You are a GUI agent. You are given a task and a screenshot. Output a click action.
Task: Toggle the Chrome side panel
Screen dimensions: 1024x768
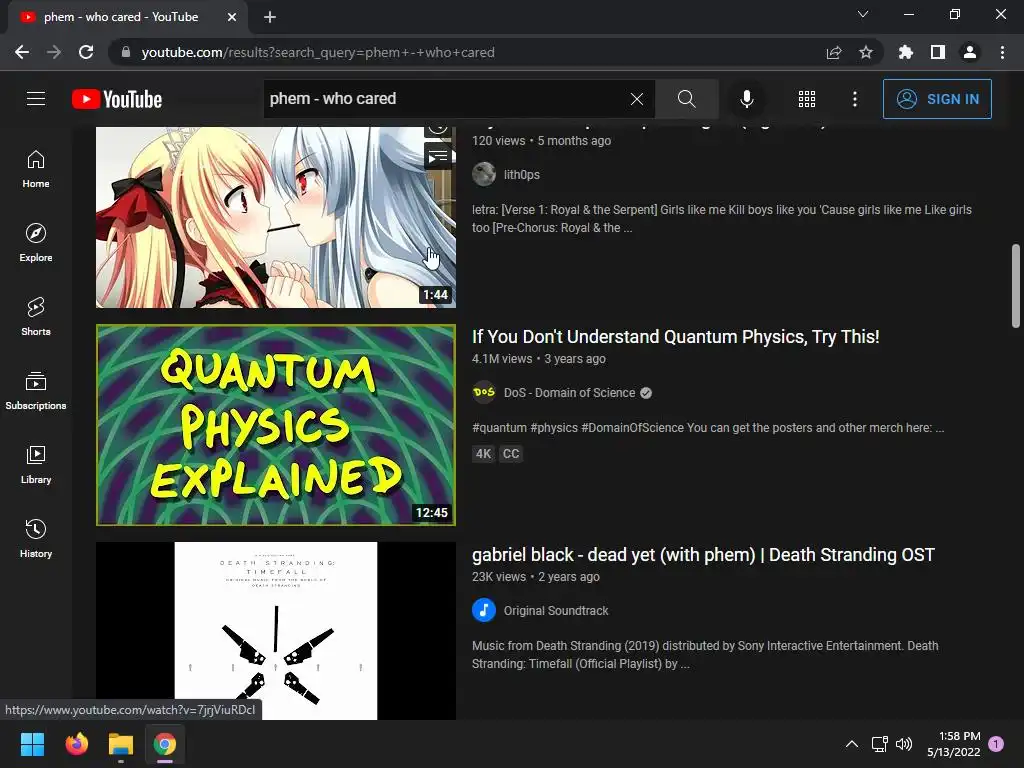coord(938,52)
